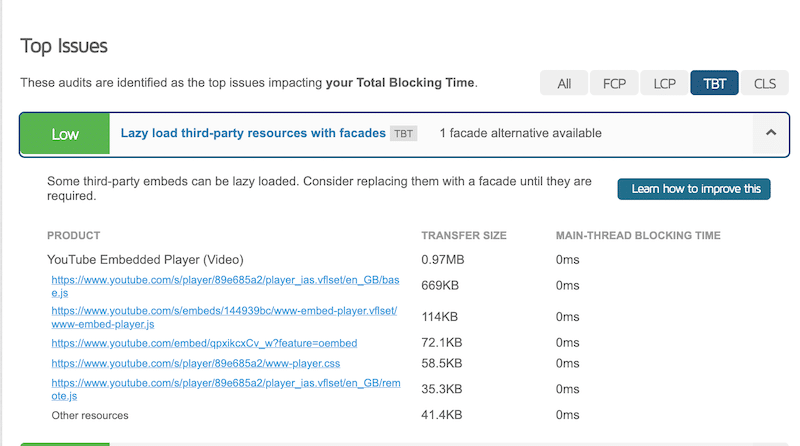Screen dimensions: 800x446
Task: Open the www-player.css URL link
Action: point(196,363)
